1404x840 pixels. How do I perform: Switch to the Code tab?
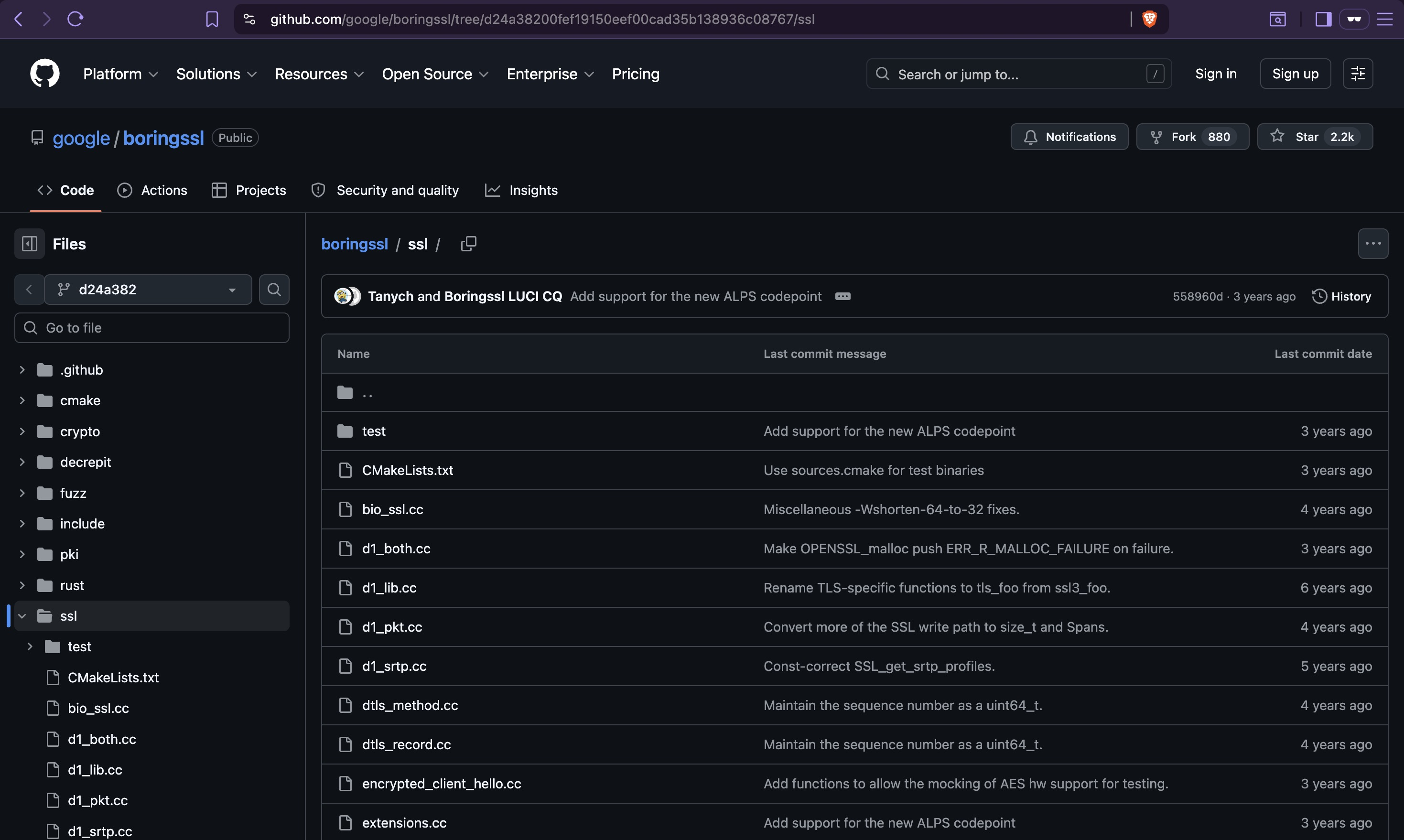tap(65, 191)
